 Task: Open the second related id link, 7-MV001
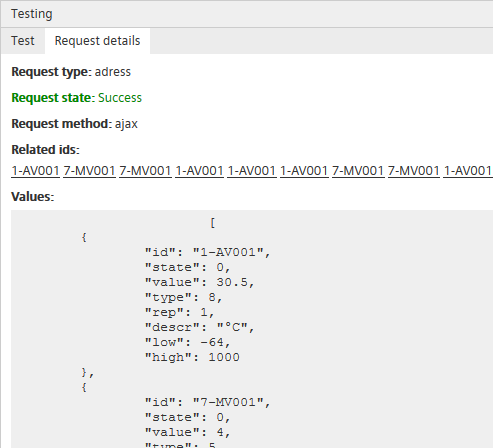[89, 171]
